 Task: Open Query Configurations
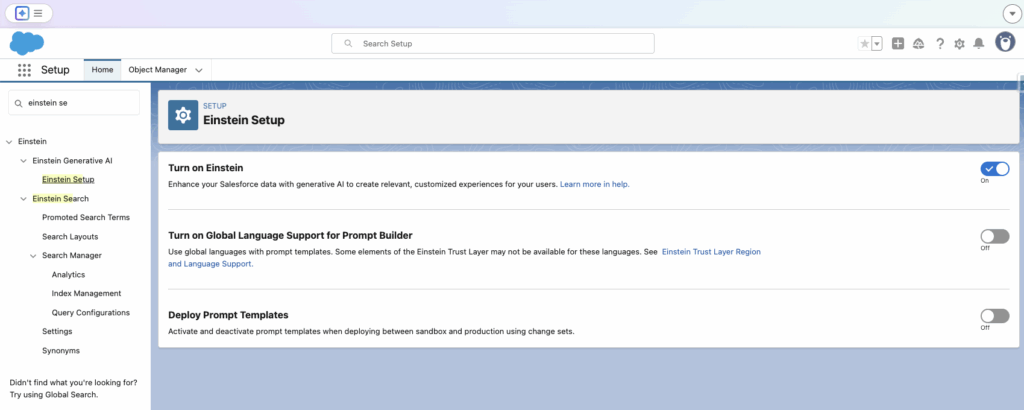click(x=91, y=313)
